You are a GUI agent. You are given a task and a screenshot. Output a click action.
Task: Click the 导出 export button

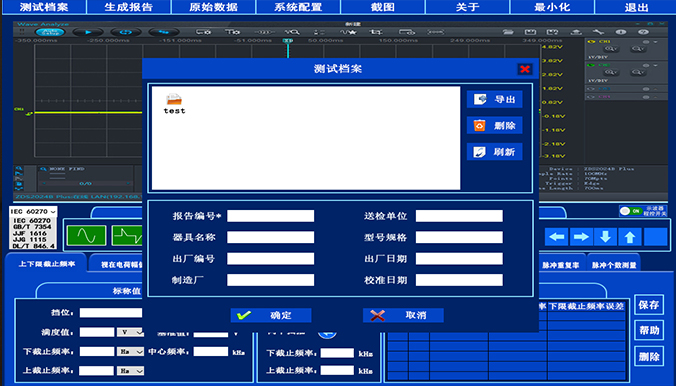click(494, 99)
